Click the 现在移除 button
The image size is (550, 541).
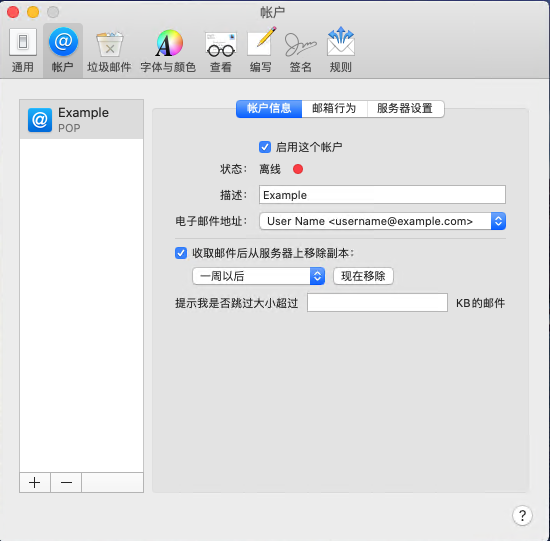click(363, 276)
